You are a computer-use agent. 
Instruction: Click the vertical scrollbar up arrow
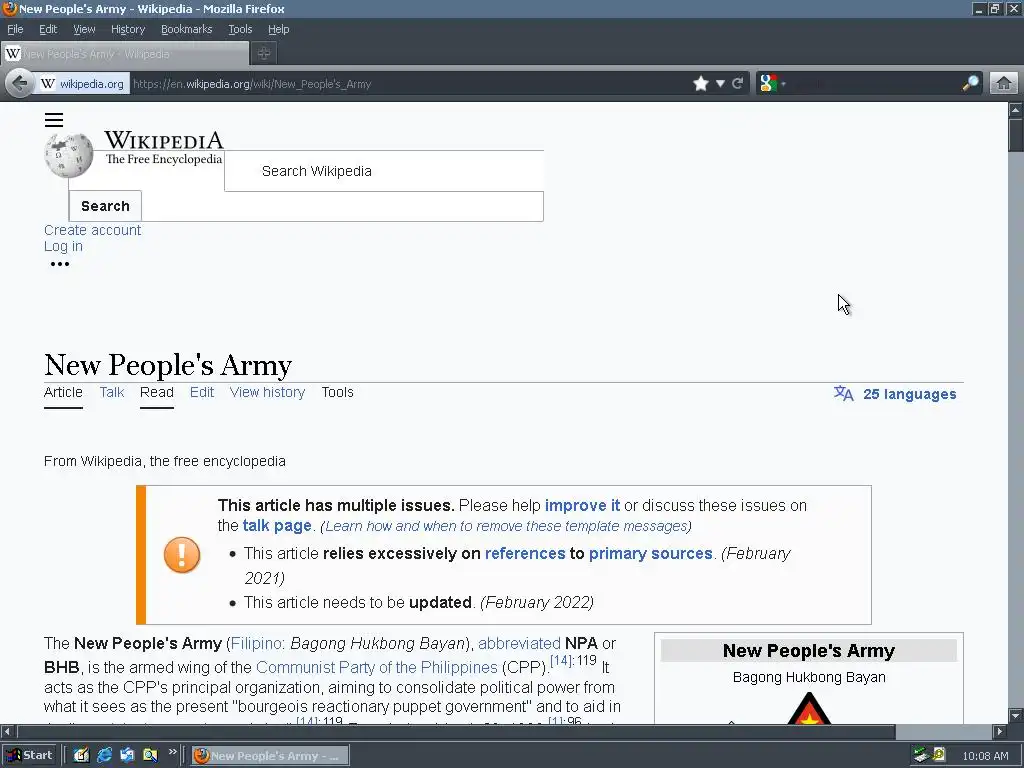pos(1016,110)
